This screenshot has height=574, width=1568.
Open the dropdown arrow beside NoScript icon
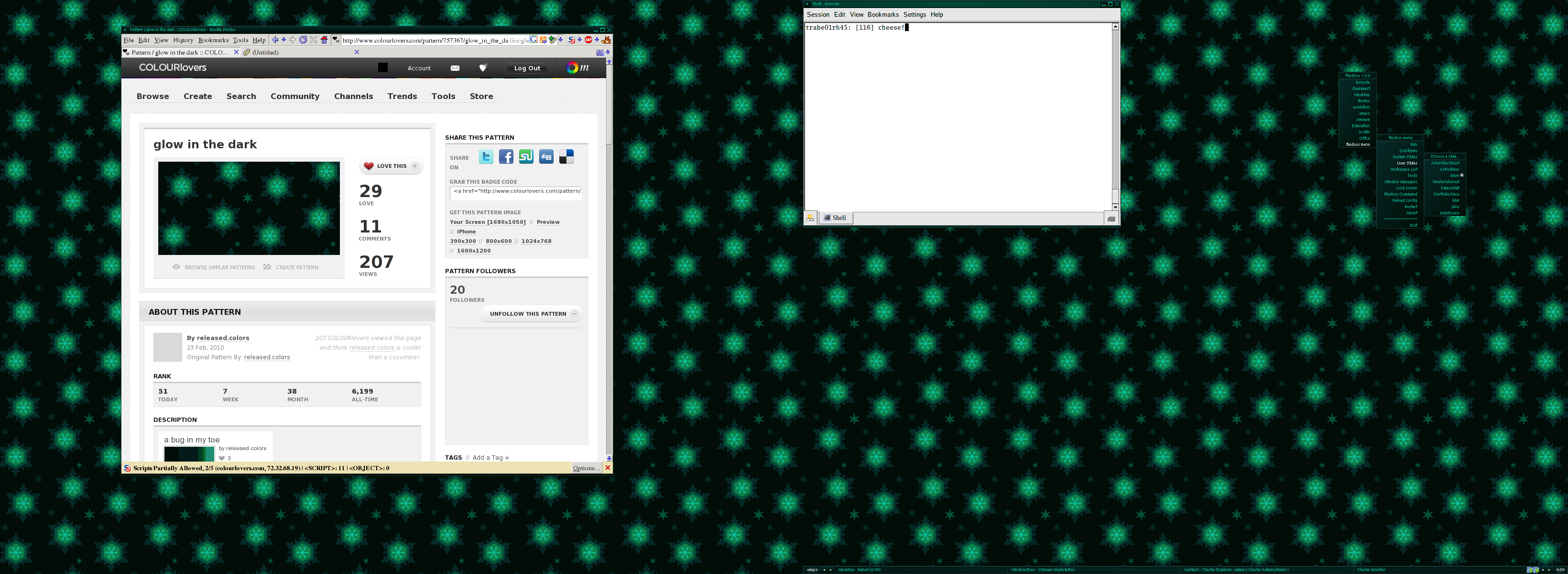[579, 40]
